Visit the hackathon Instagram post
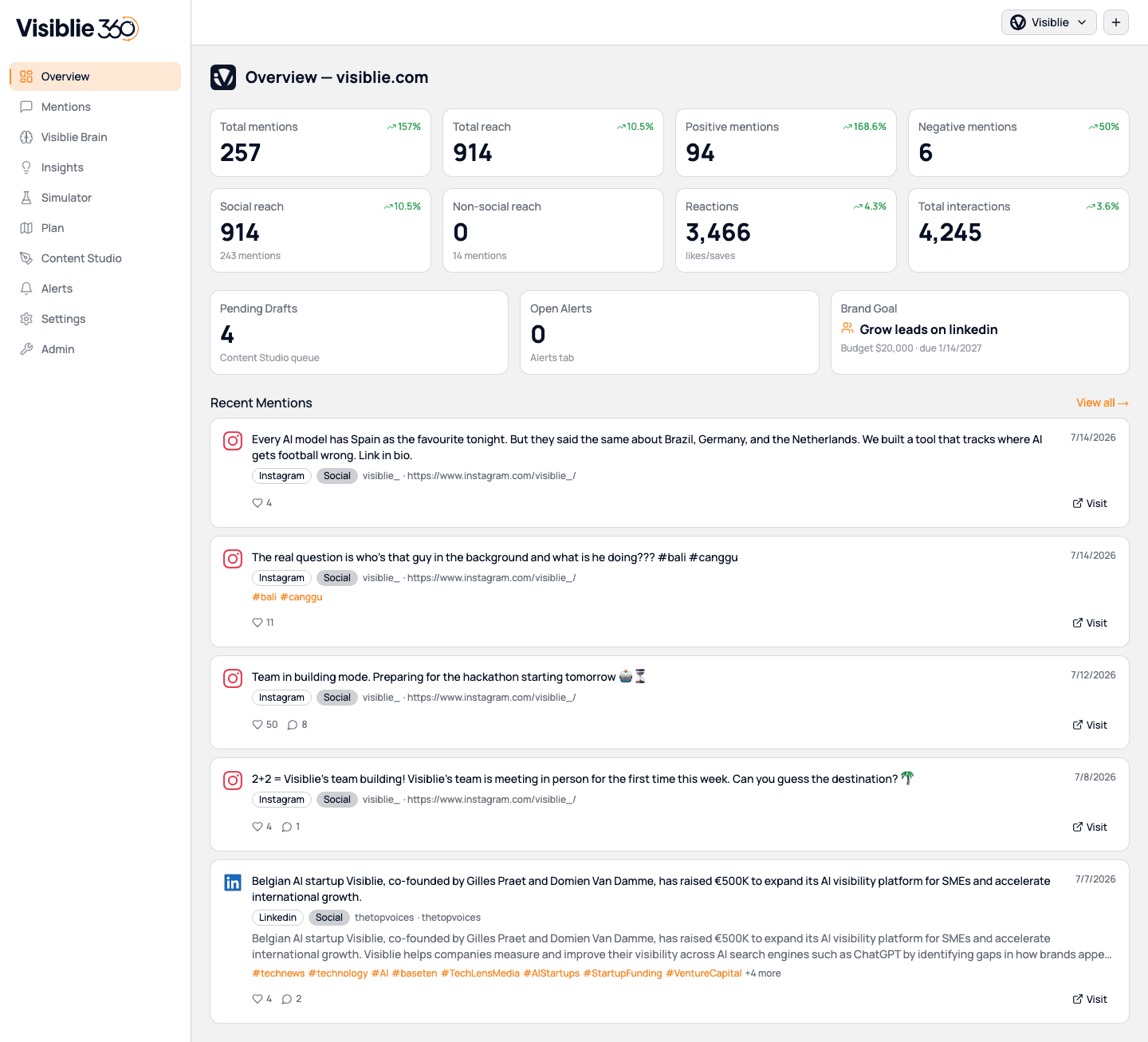1148x1042 pixels. [1090, 725]
